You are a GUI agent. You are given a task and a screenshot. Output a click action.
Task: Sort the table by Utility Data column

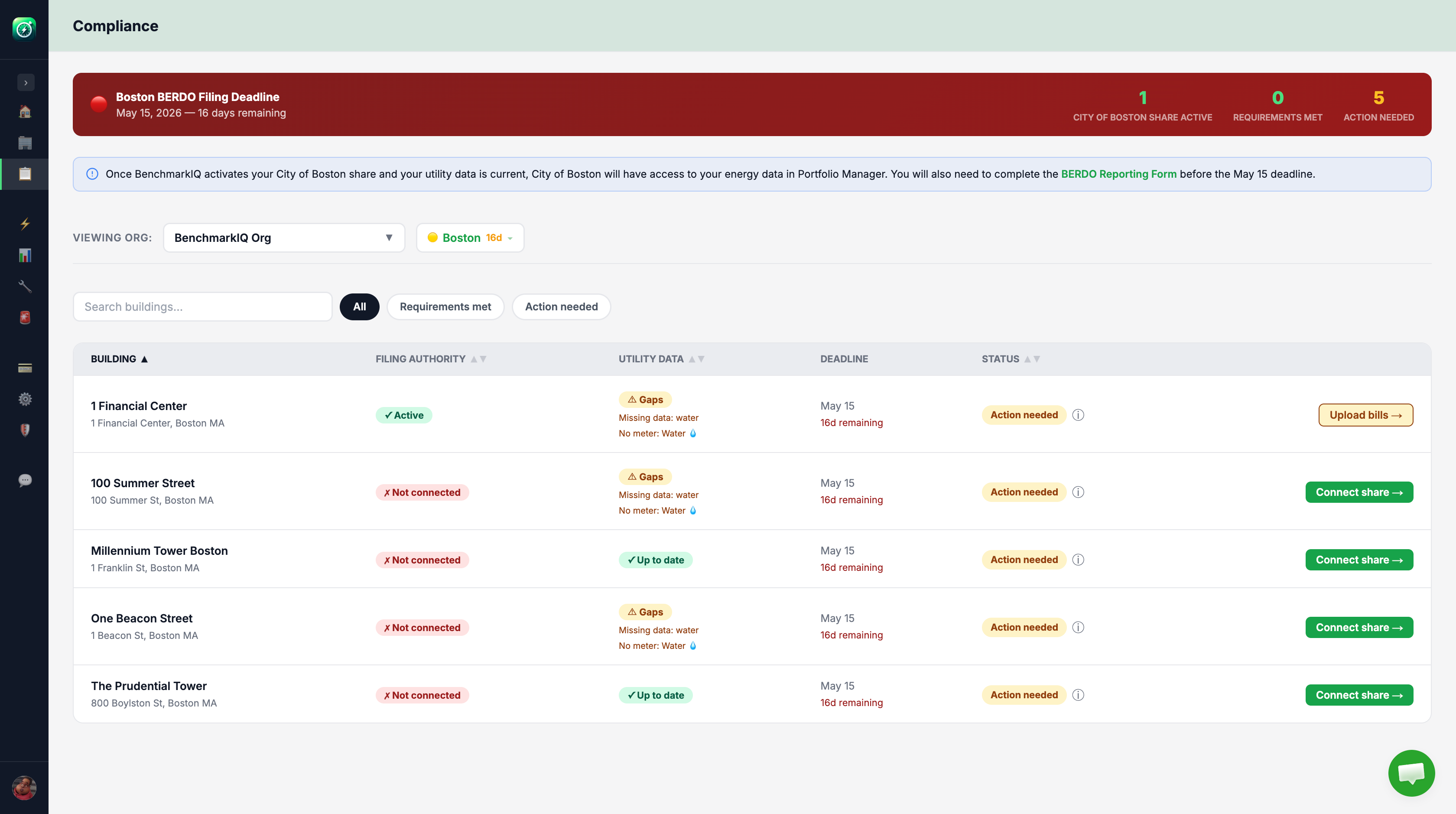click(661, 359)
